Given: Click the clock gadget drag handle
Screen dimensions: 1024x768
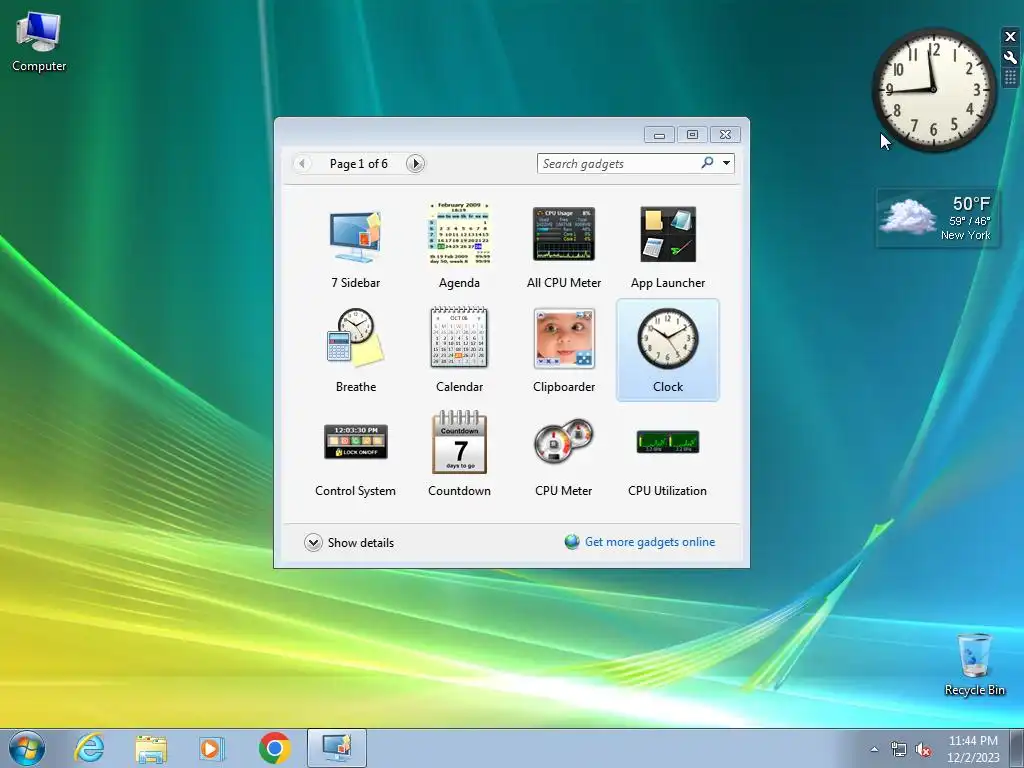Looking at the screenshot, I should click(1010, 78).
